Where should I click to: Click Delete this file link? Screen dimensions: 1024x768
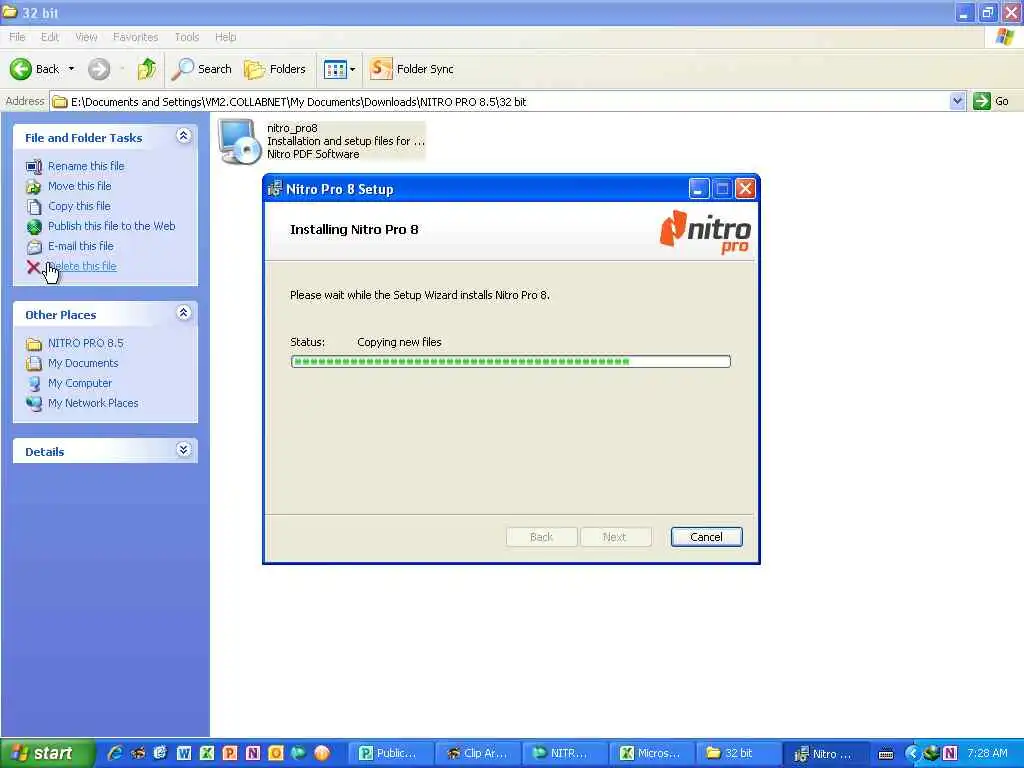(x=82, y=266)
